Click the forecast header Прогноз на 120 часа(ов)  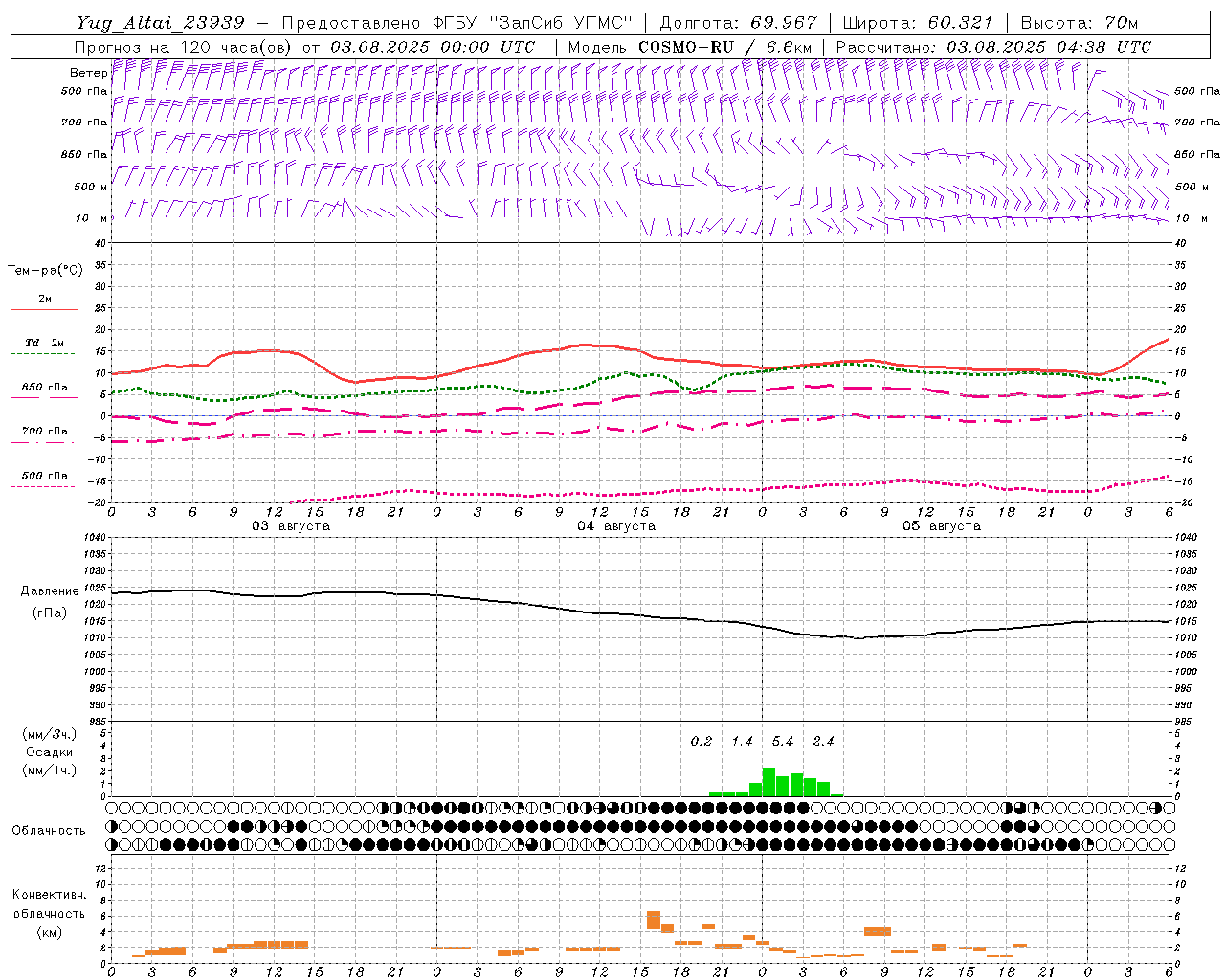(185, 47)
